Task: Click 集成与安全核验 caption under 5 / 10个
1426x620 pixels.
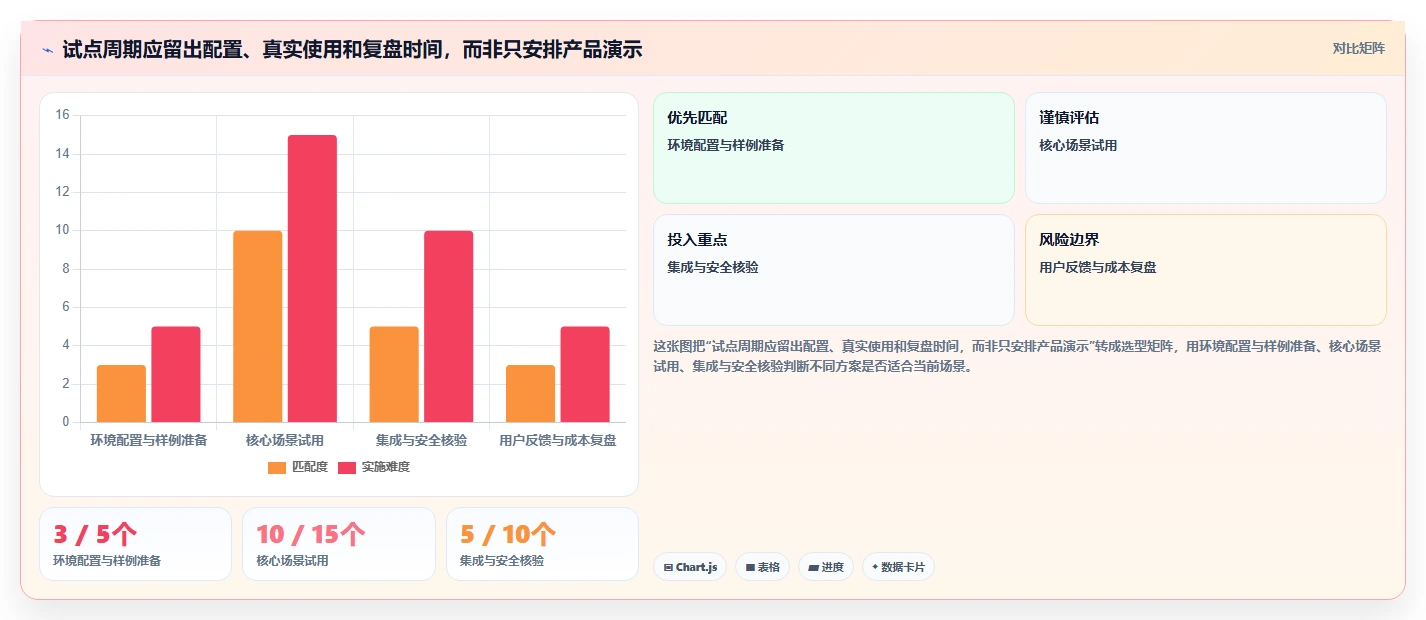Action: coord(502,561)
